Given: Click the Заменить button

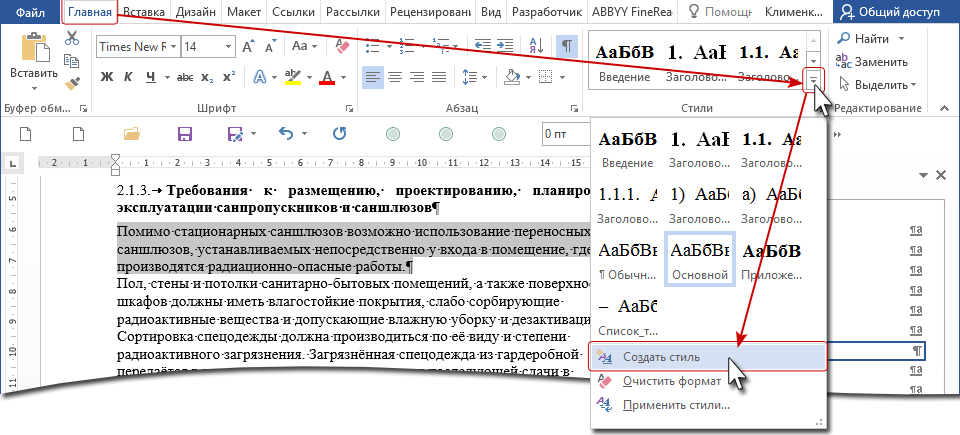Looking at the screenshot, I should [880, 61].
